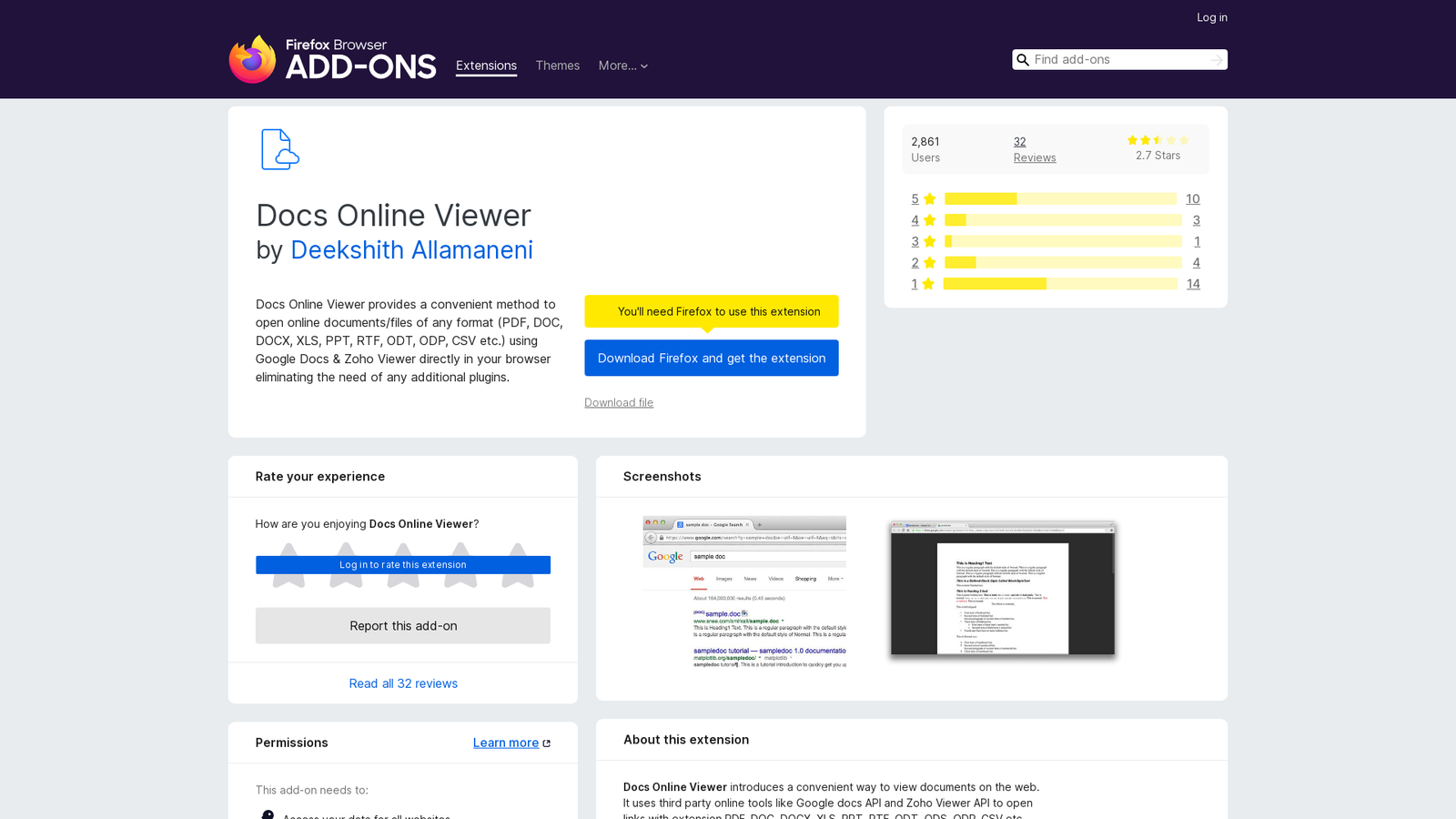Image resolution: width=1456 pixels, height=819 pixels.
Task: Click the Log in link
Action: click(x=1211, y=17)
